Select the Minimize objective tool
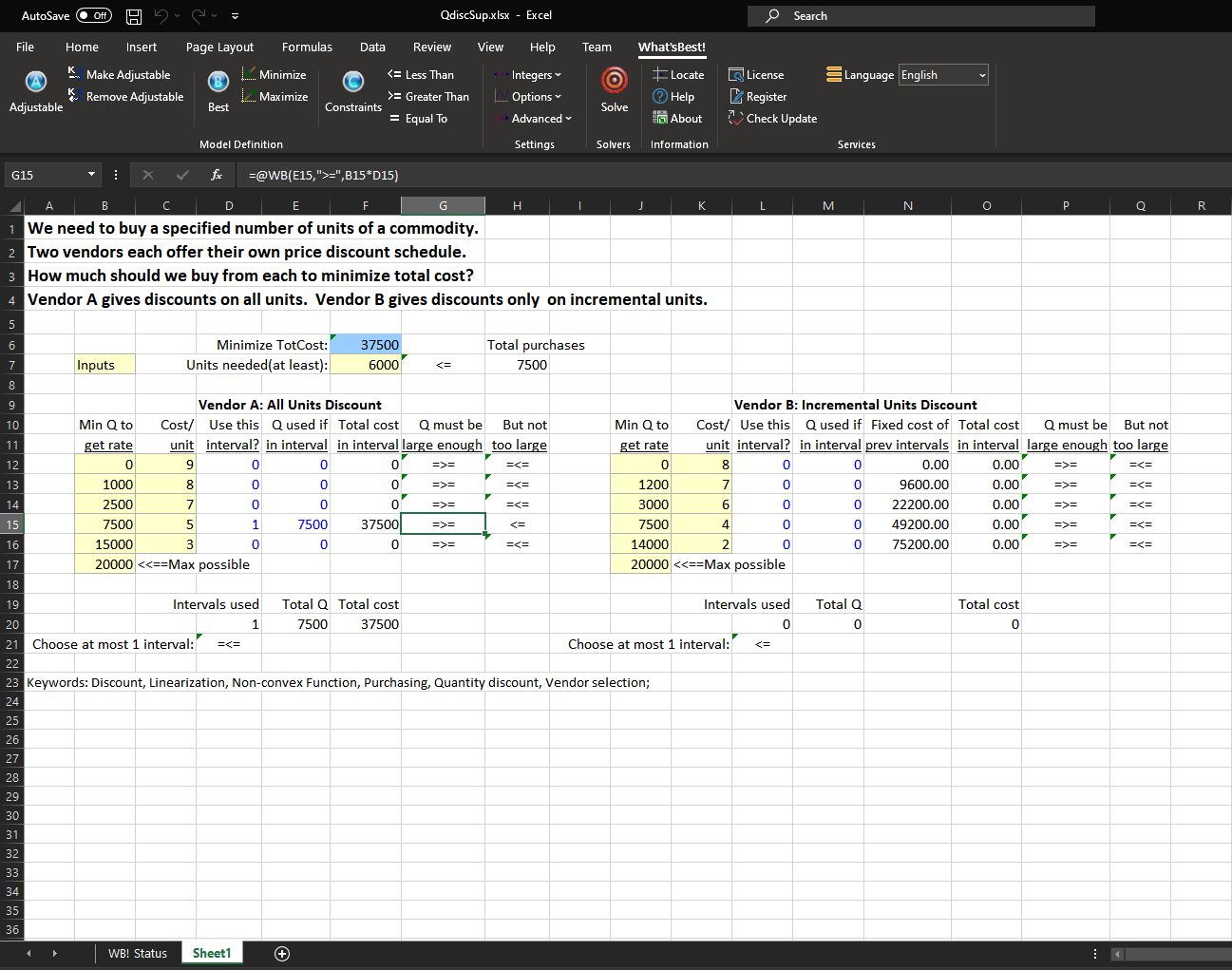Viewport: 1232px width, 970px height. [274, 75]
